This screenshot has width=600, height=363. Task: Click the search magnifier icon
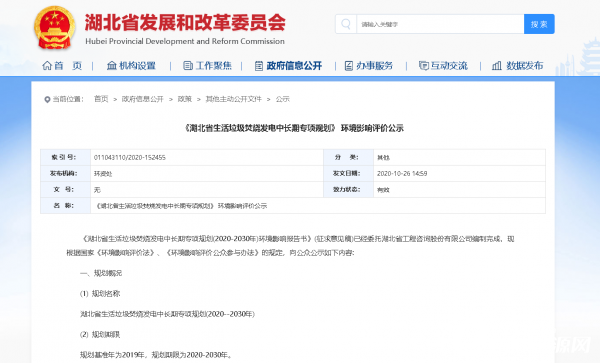click(346, 24)
